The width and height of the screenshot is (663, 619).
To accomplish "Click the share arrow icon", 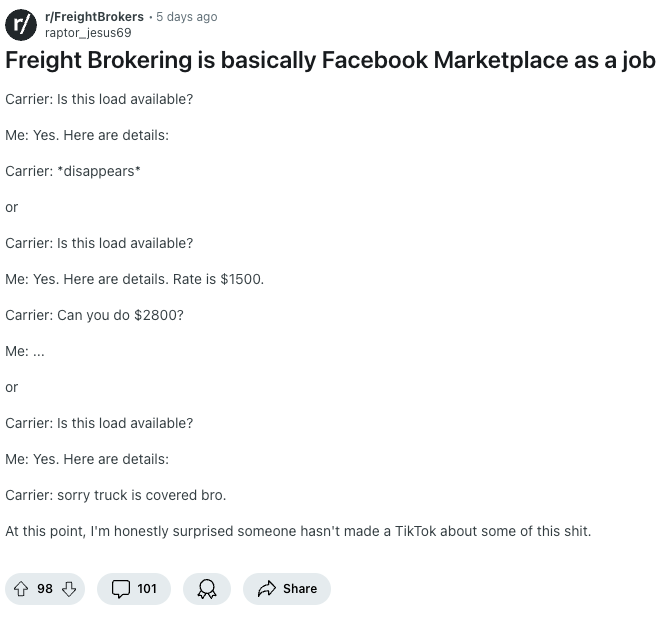I will (x=265, y=589).
